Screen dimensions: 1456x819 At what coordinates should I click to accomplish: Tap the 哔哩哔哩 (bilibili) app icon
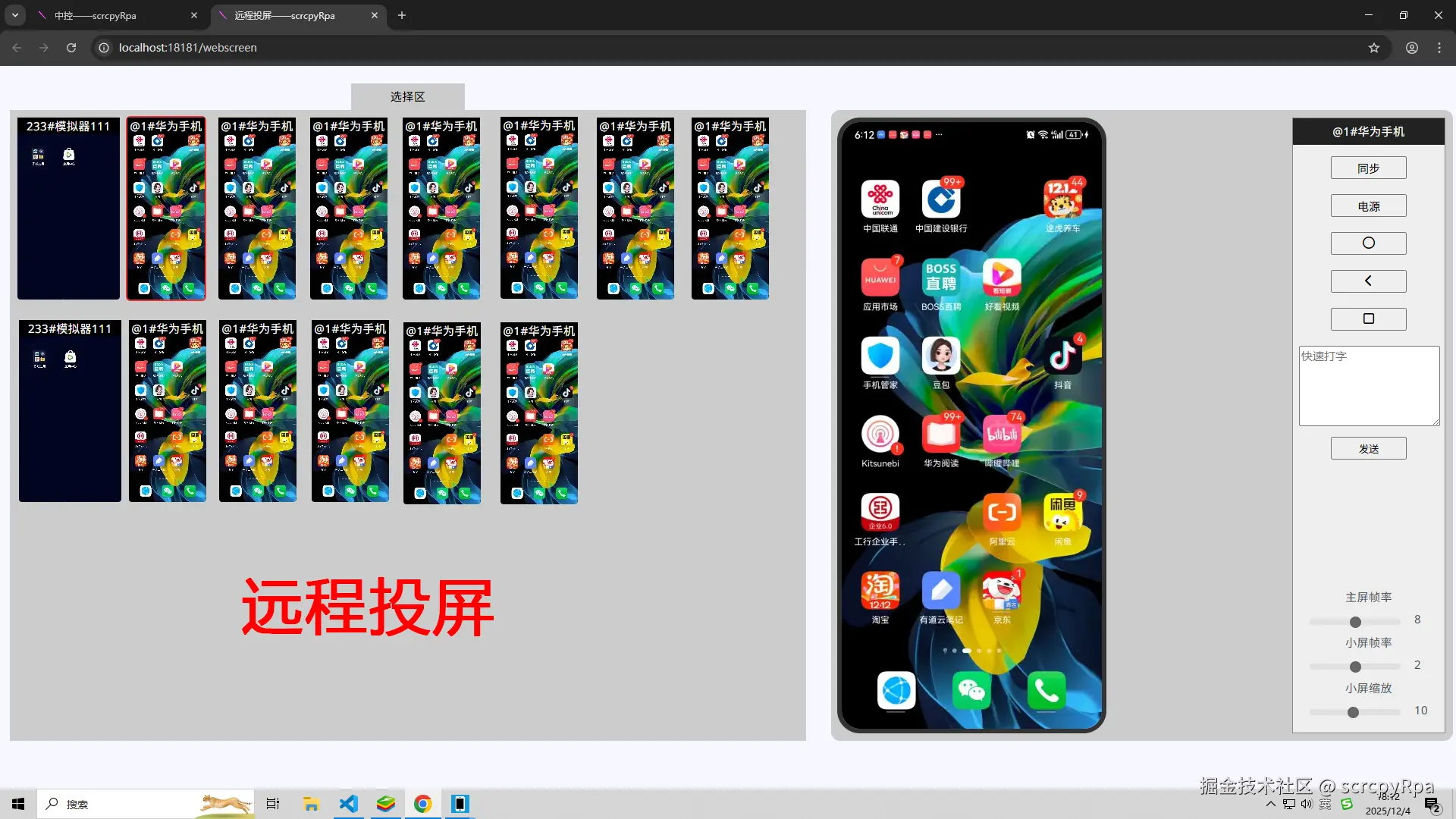click(1002, 433)
